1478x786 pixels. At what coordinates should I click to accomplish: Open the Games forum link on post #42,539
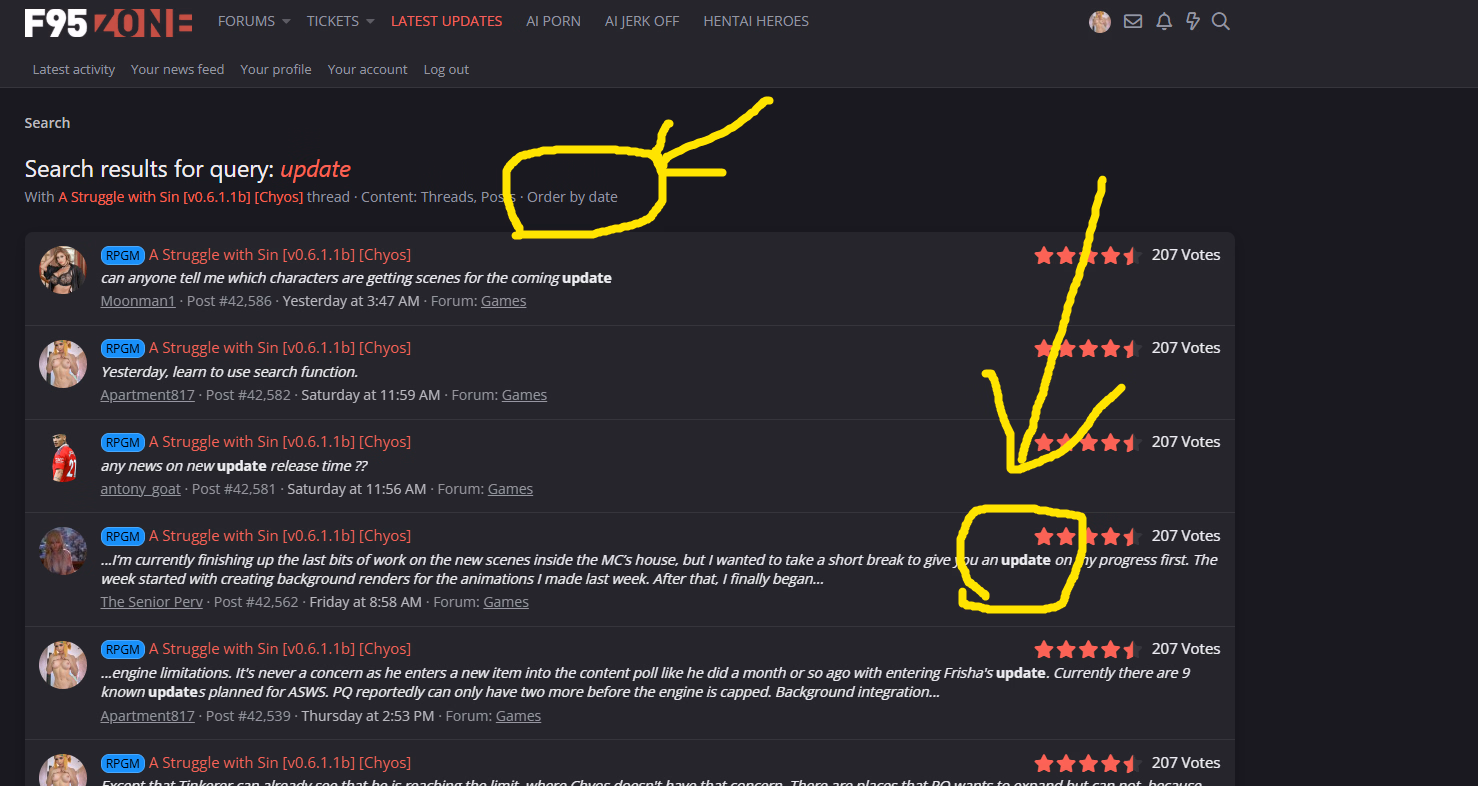(x=518, y=716)
